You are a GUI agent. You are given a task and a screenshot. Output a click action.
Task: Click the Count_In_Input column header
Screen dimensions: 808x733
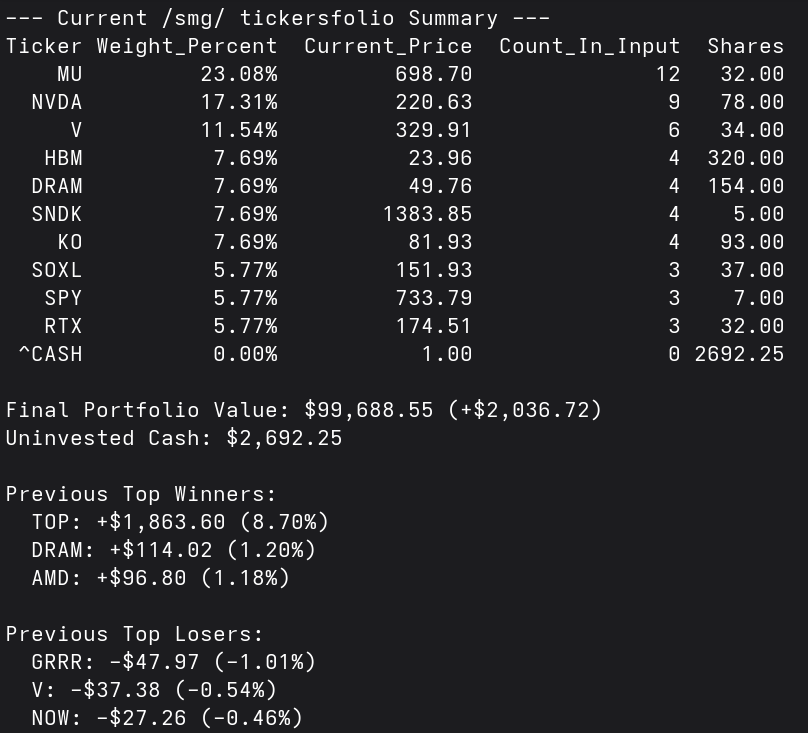[x=590, y=46]
